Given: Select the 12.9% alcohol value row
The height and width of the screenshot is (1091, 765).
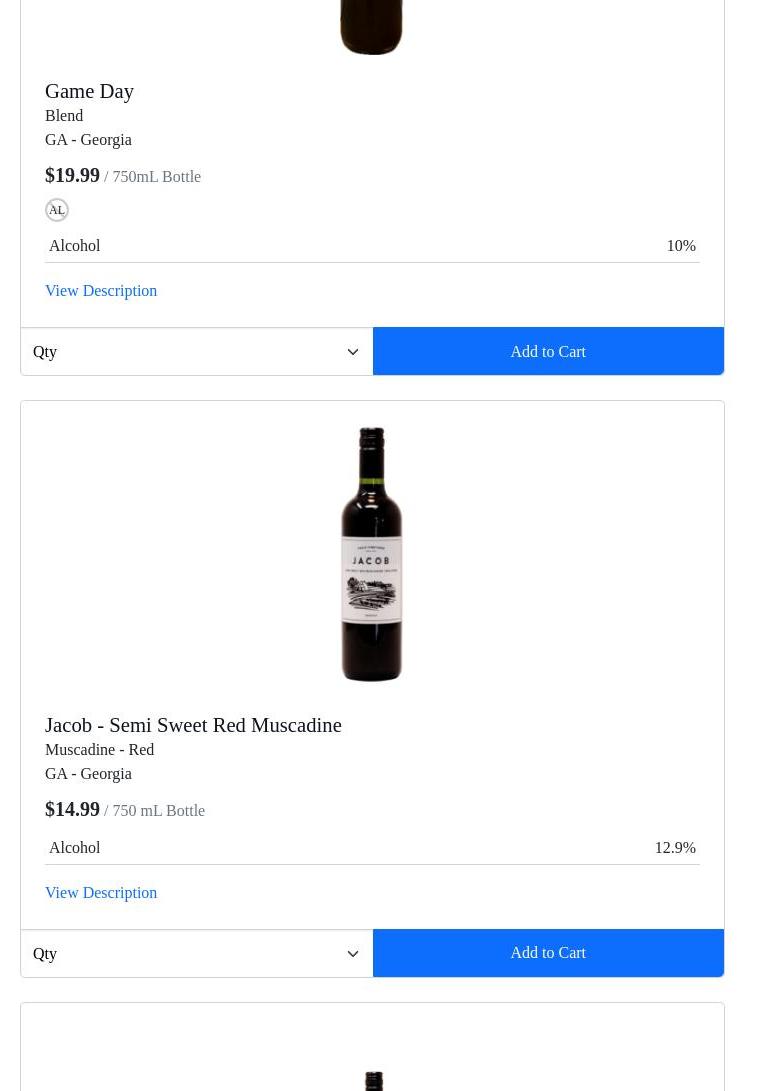Looking at the screenshot, I should (372, 848).
